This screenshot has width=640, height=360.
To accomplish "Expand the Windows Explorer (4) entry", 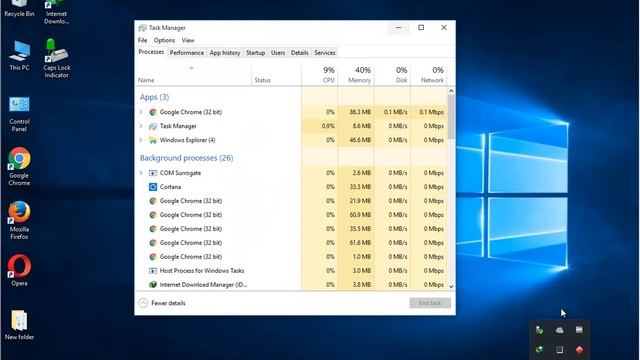I will [x=141, y=140].
